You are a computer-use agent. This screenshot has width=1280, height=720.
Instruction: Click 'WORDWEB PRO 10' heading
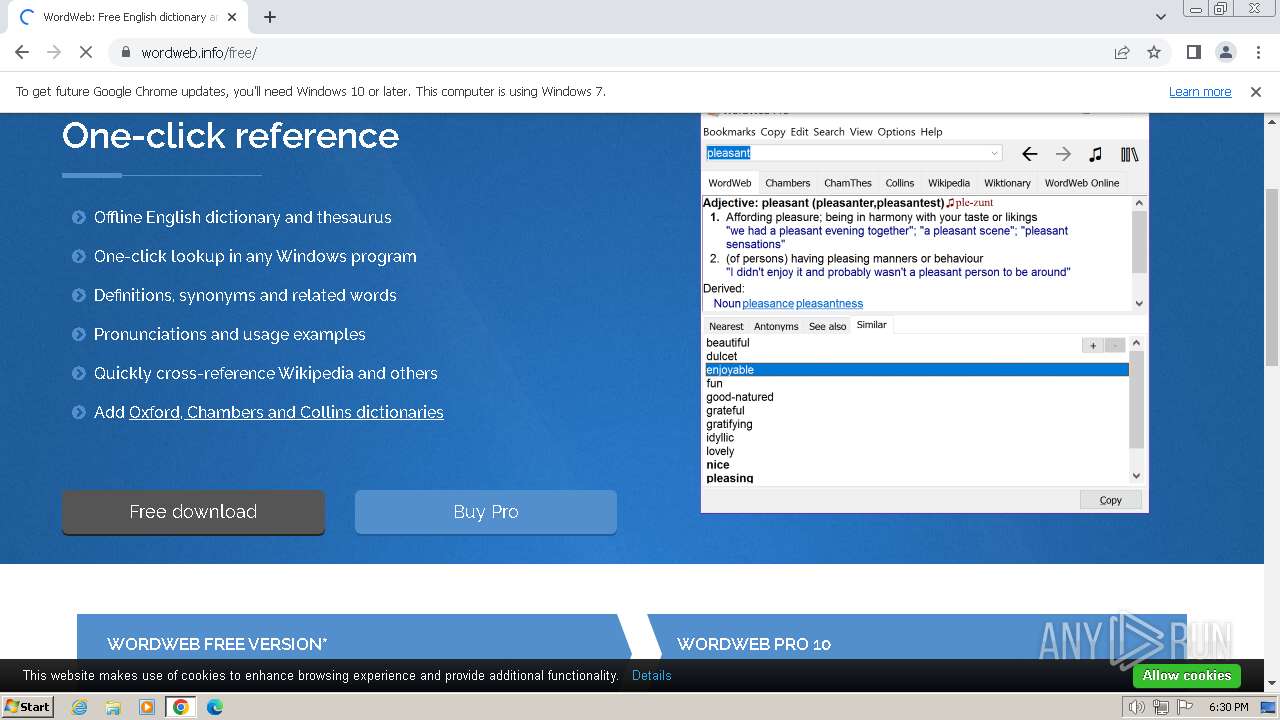click(754, 644)
